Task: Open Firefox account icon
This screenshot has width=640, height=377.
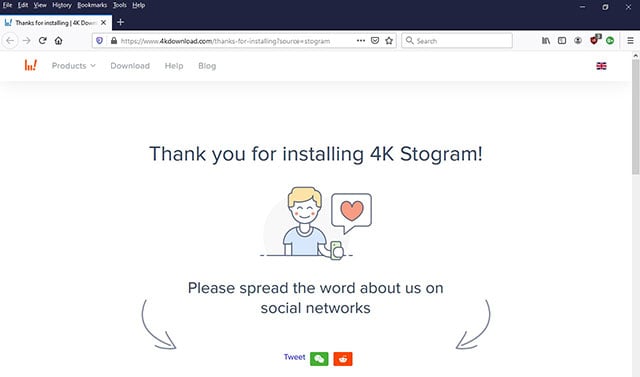Action: tap(578, 41)
